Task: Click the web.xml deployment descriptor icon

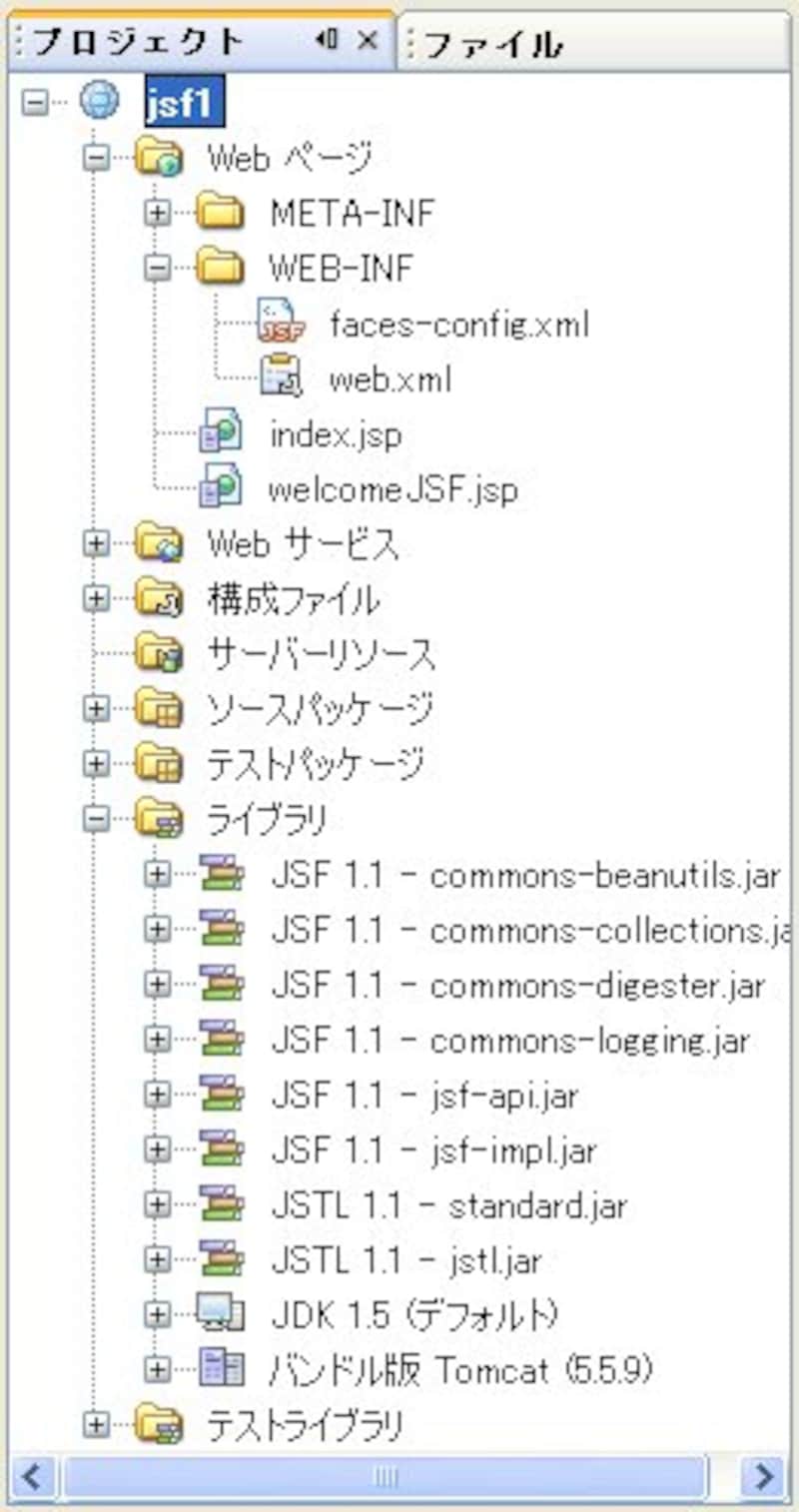Action: coord(281,378)
